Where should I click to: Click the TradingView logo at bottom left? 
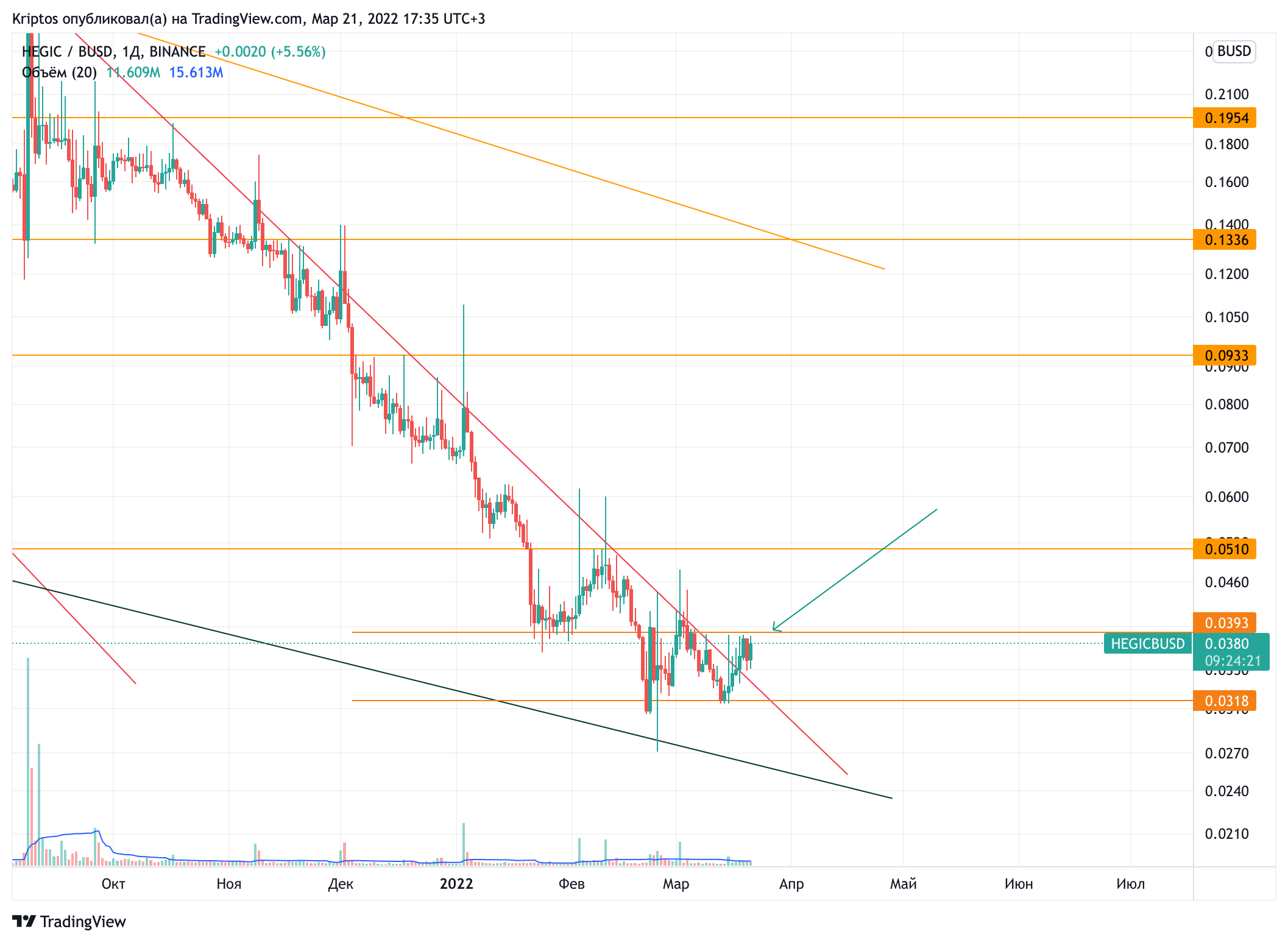pyautogui.click(x=69, y=922)
